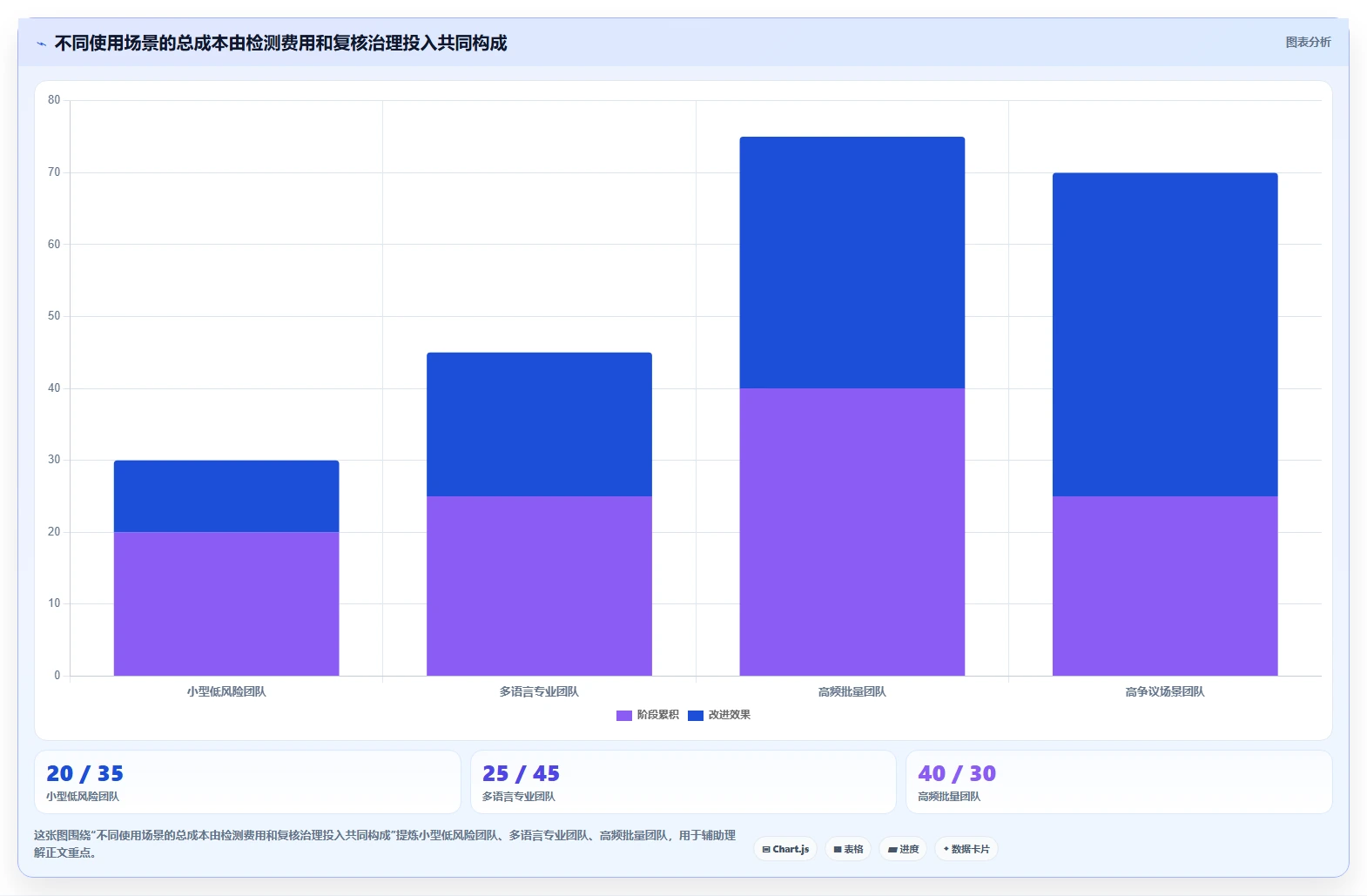
Task: Select the purple segment of 小型低风险团队 bar
Action: (x=226, y=603)
